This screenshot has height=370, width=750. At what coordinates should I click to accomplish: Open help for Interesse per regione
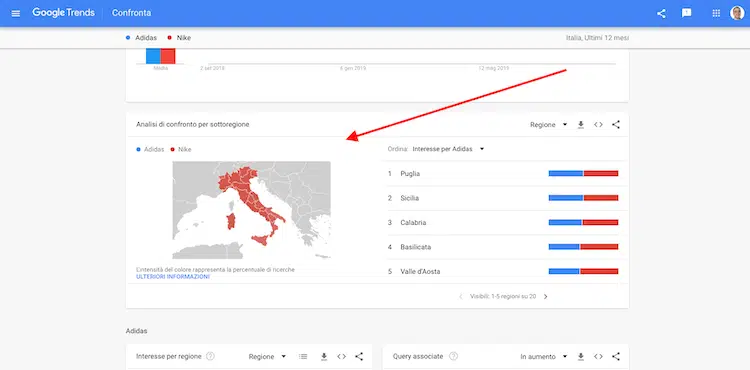tap(210, 356)
